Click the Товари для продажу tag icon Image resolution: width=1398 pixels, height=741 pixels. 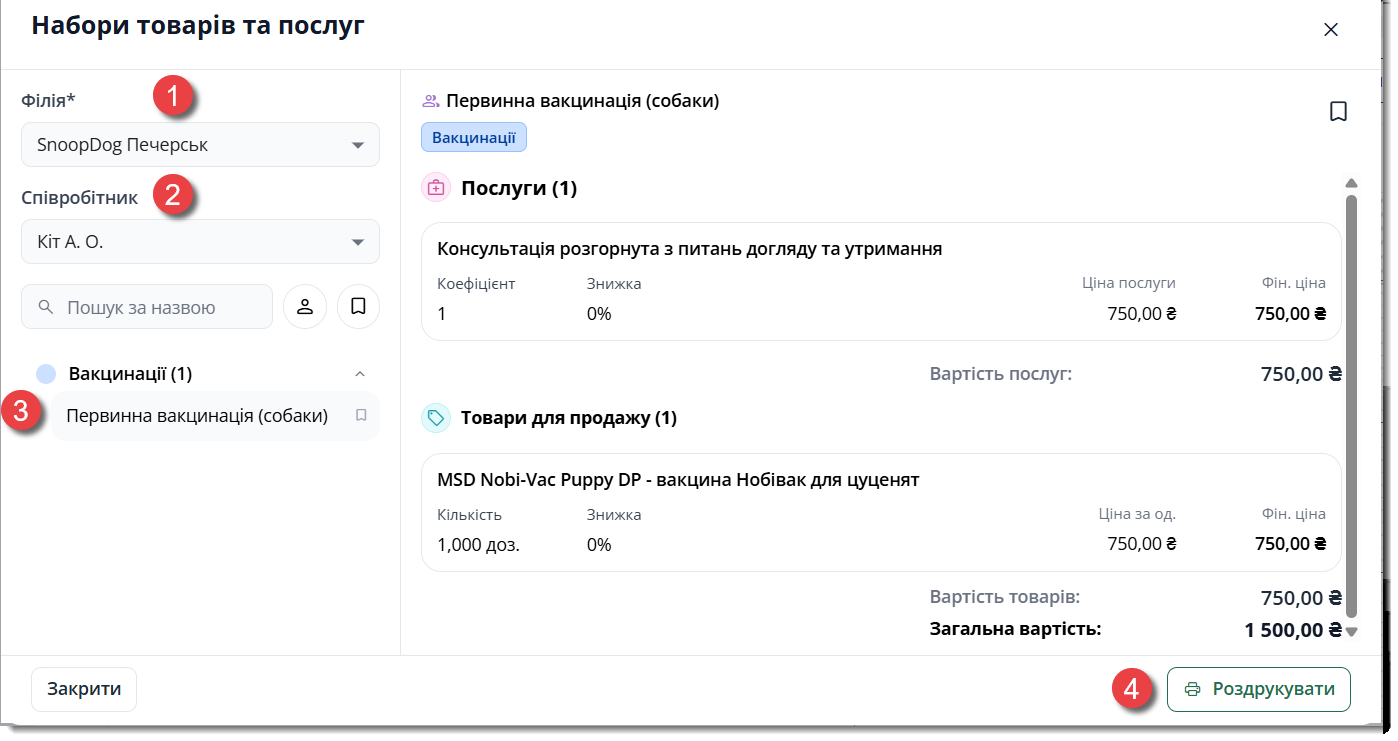pyautogui.click(x=436, y=418)
